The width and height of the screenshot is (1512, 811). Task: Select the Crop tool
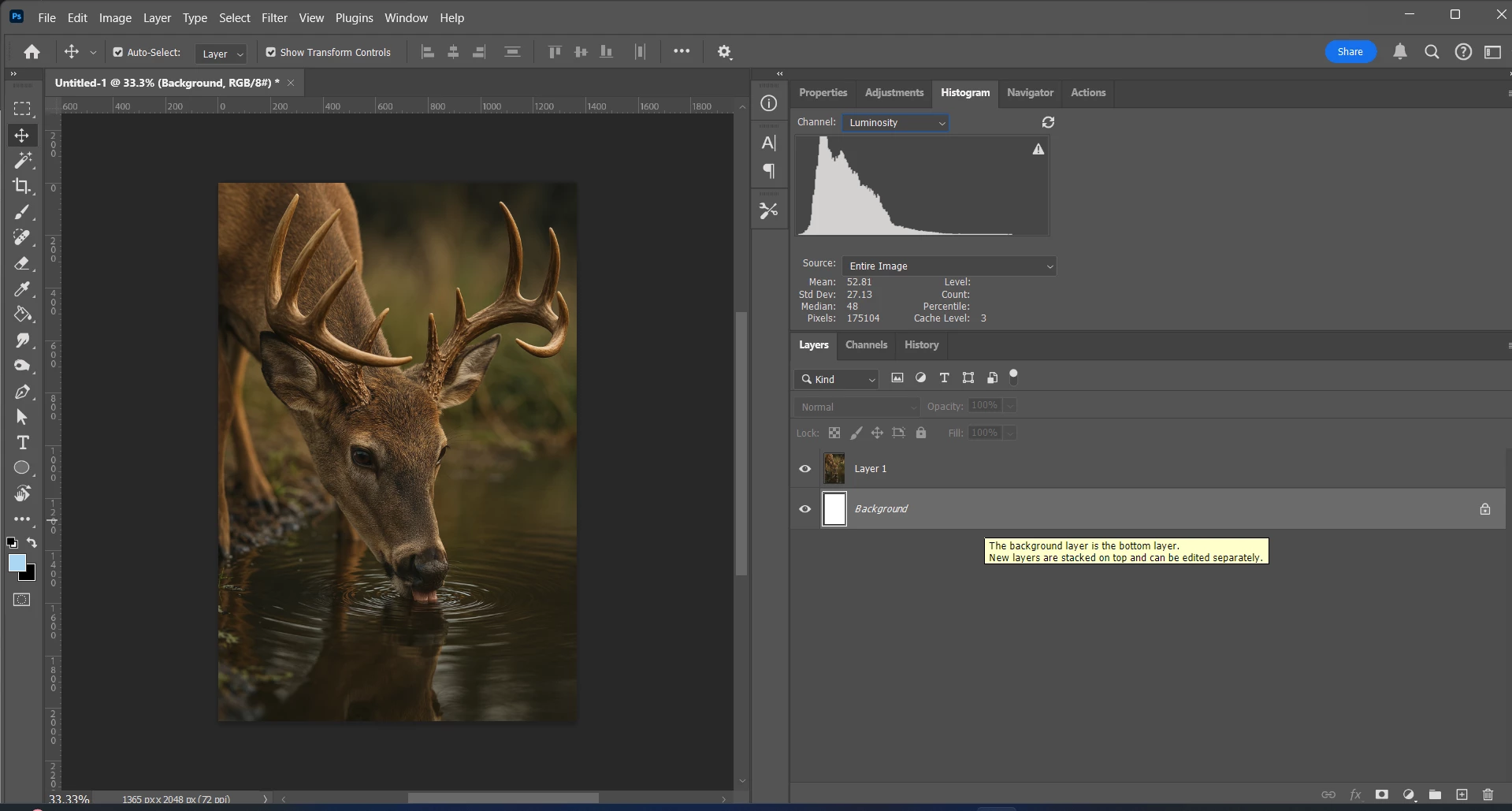(x=22, y=186)
